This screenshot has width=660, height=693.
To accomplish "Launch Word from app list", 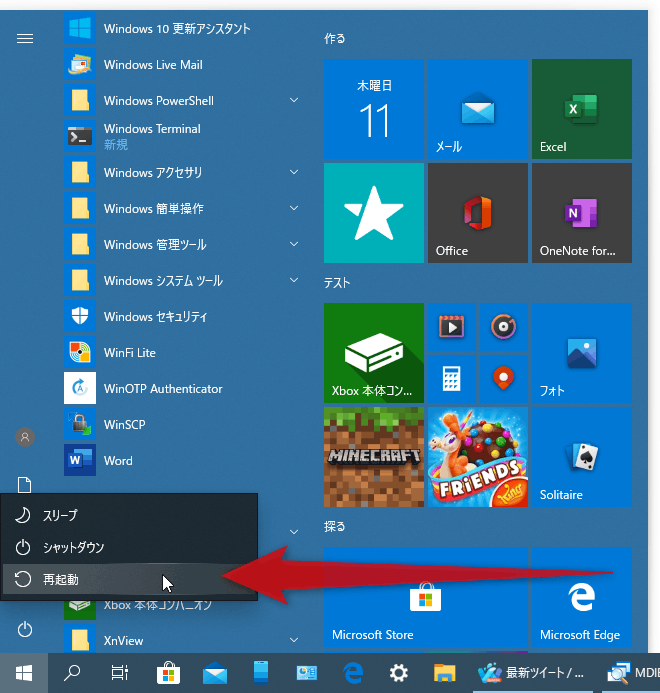I will (x=181, y=461).
